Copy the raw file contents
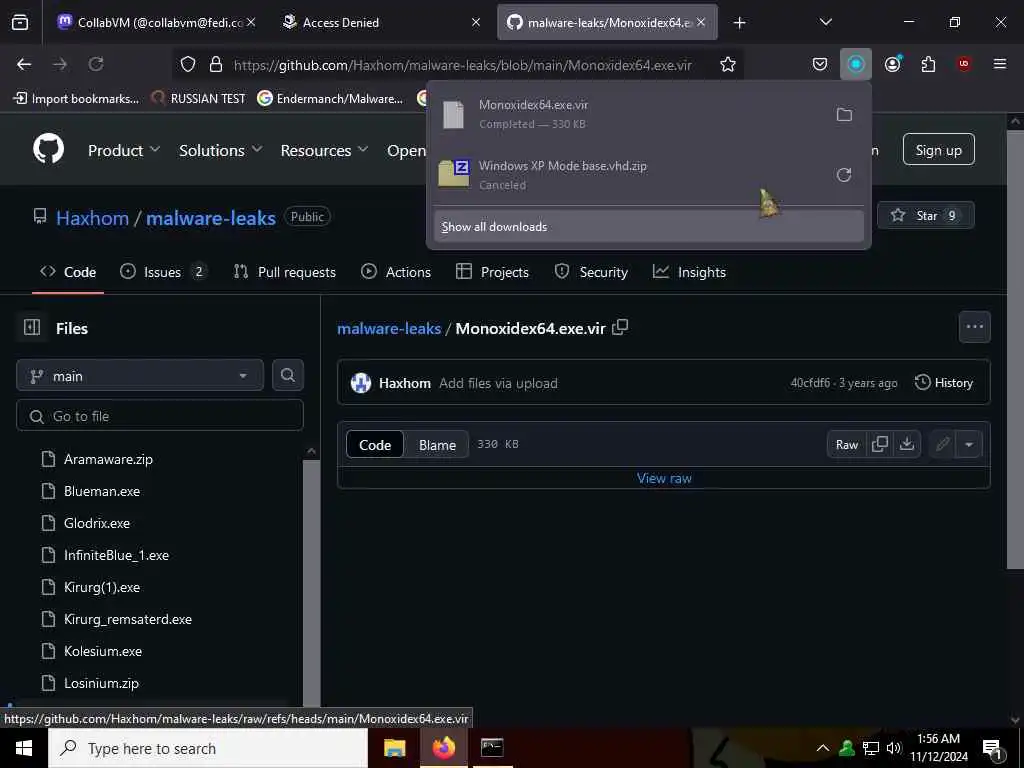 pyautogui.click(x=880, y=444)
